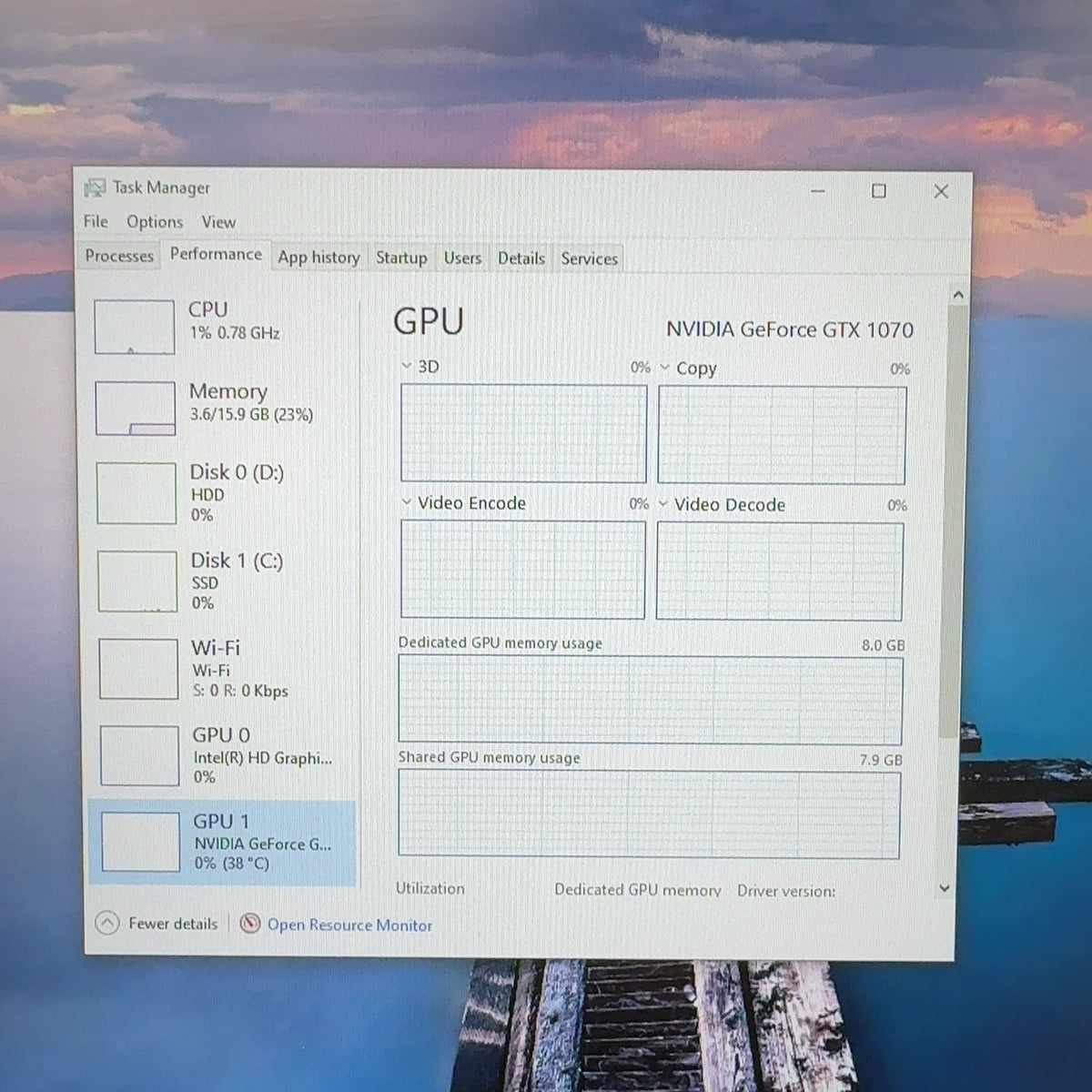Select the GPU 1 NVIDIA graph thumbnail
Screen dimensions: 1092x1092
141,842
